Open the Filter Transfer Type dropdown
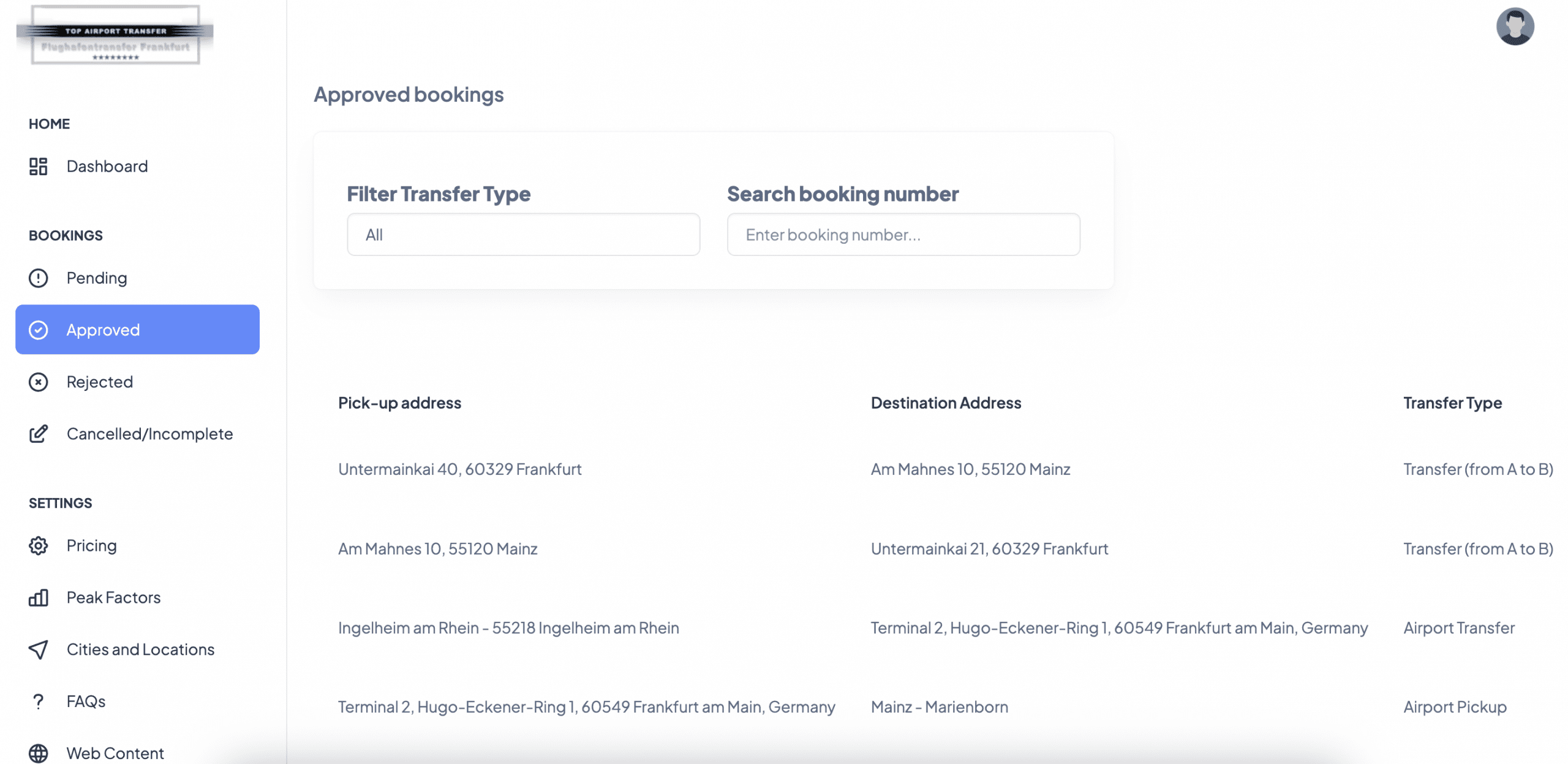 [523, 235]
